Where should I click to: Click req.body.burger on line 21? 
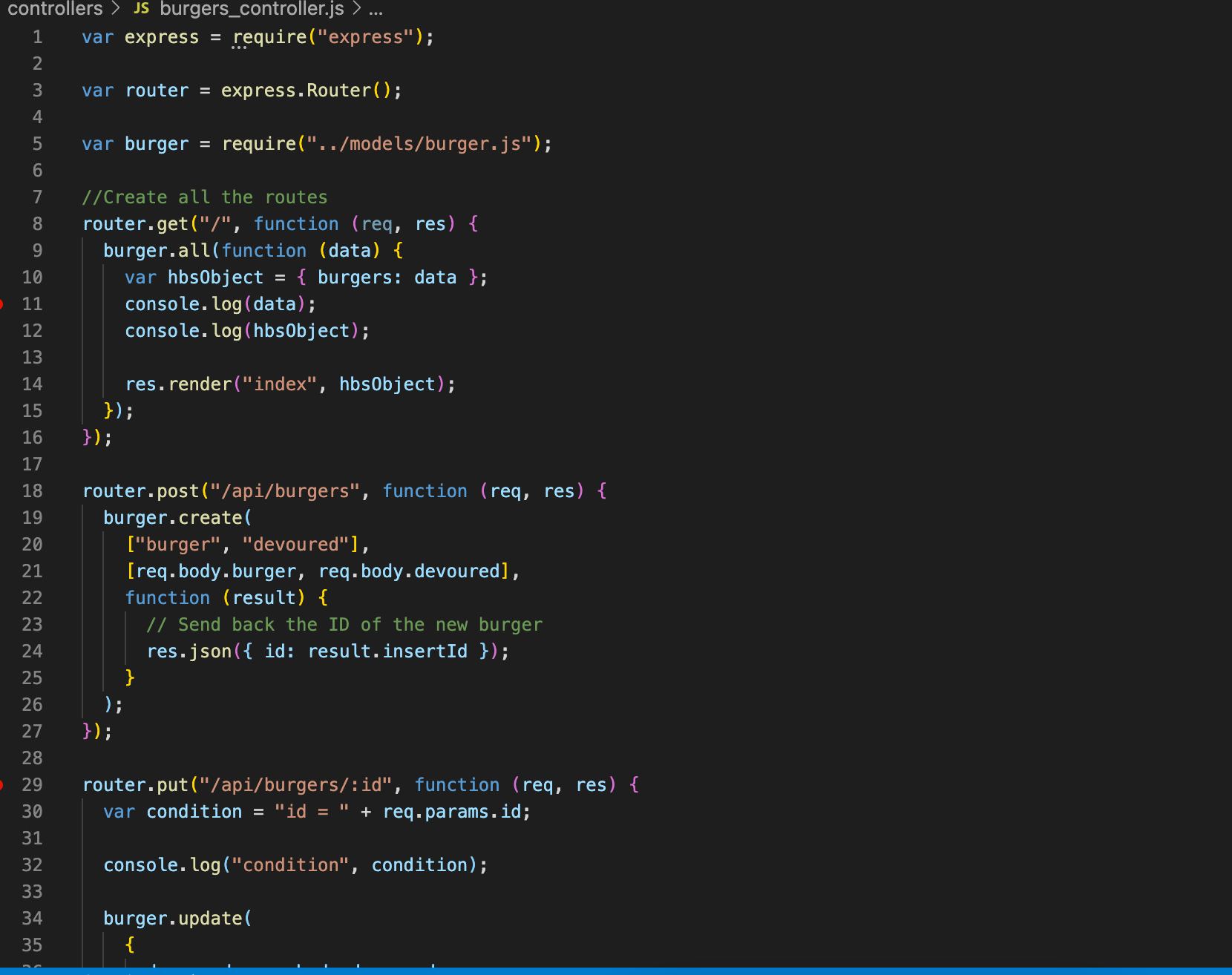pyautogui.click(x=216, y=571)
